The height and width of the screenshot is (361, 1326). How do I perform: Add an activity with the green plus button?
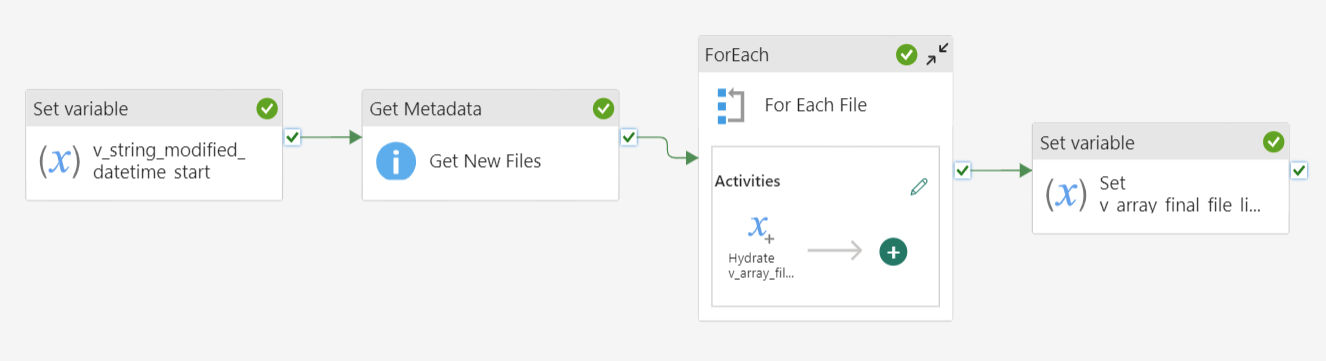coord(893,252)
